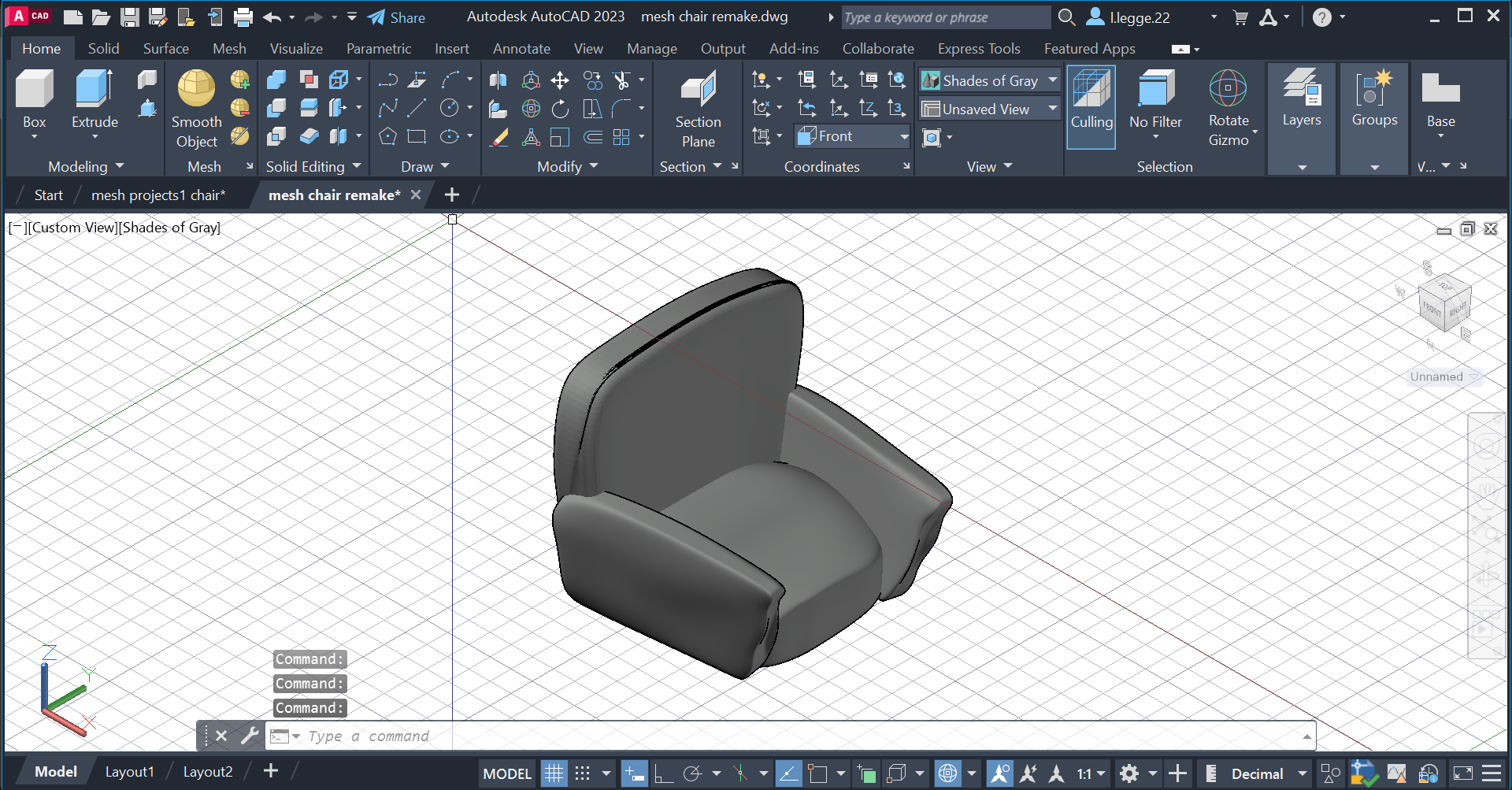Expand the Solid Editing panel
This screenshot has width=1512, height=790.
[313, 166]
